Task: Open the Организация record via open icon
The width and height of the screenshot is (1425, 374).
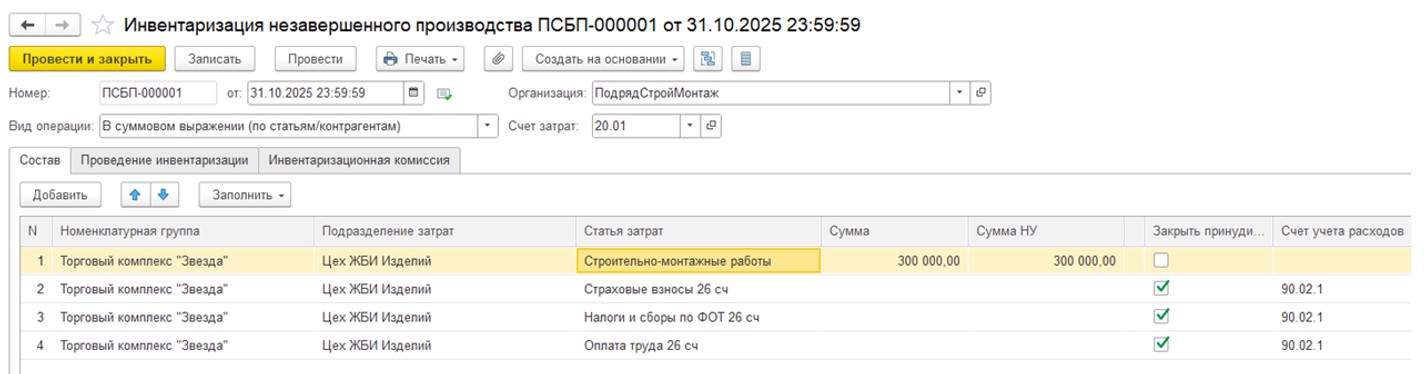Action: click(980, 93)
